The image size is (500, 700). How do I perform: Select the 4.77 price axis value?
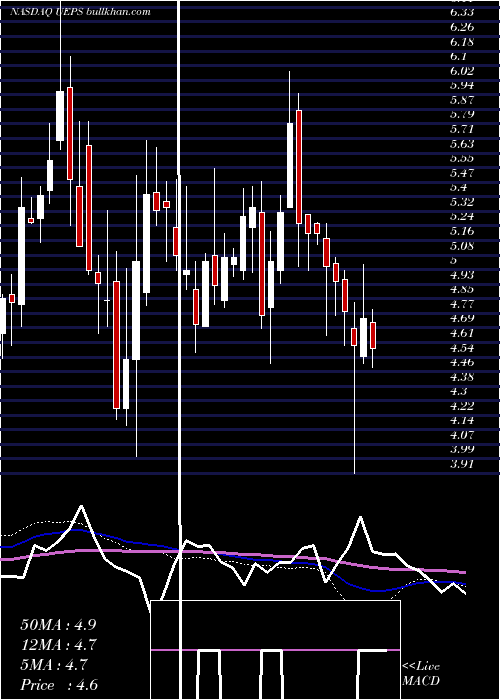462,304
